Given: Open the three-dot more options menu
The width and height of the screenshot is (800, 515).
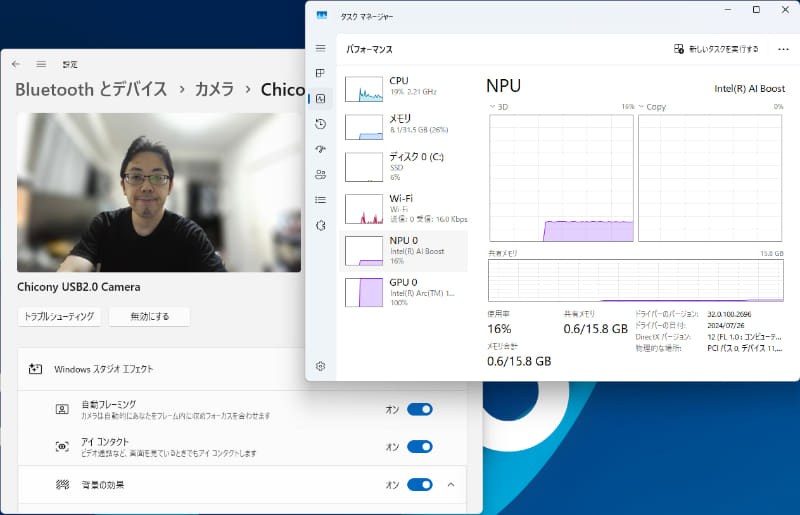Looking at the screenshot, I should (783, 49).
